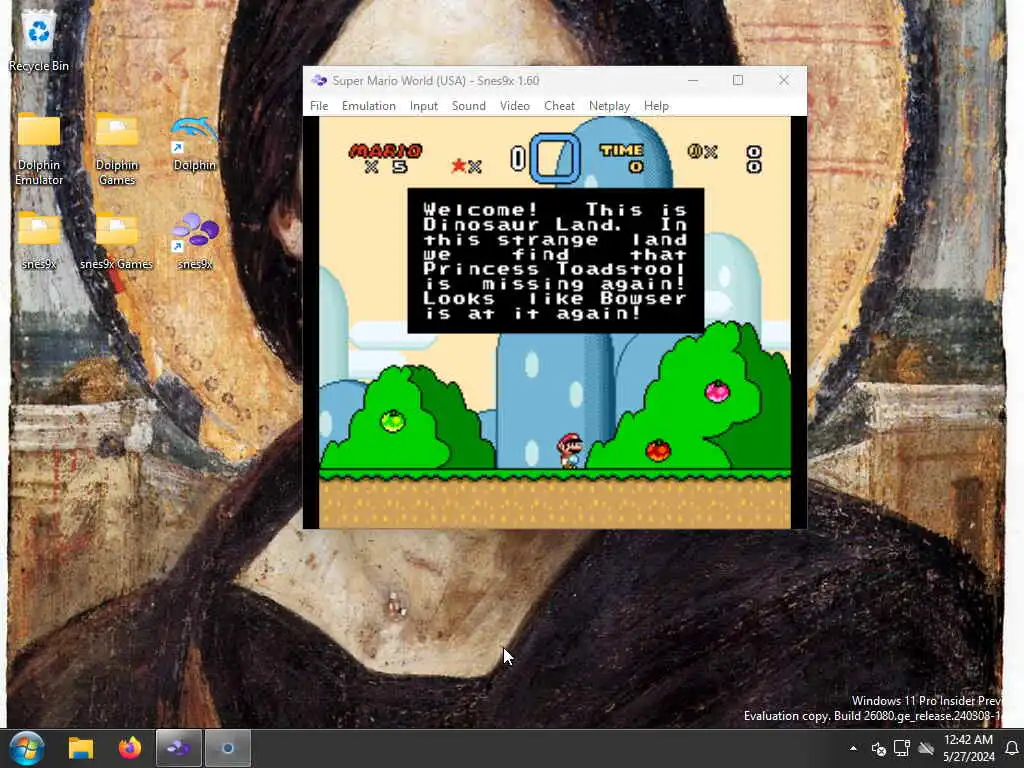This screenshot has width=1024, height=768.
Task: Select the Dolphin Games folder icon
Action: click(116, 149)
